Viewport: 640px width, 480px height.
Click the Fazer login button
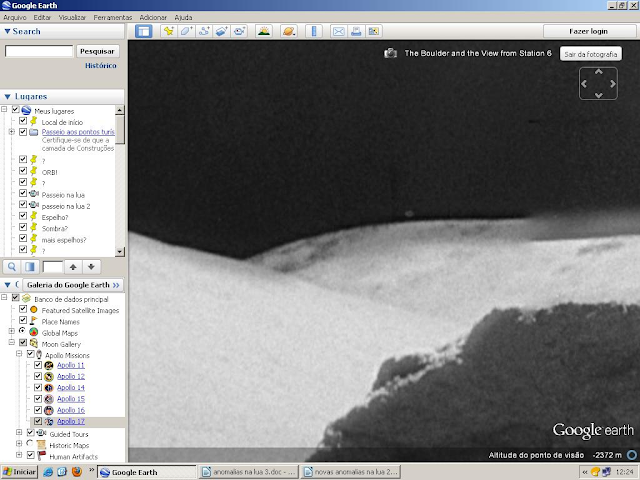click(x=589, y=31)
